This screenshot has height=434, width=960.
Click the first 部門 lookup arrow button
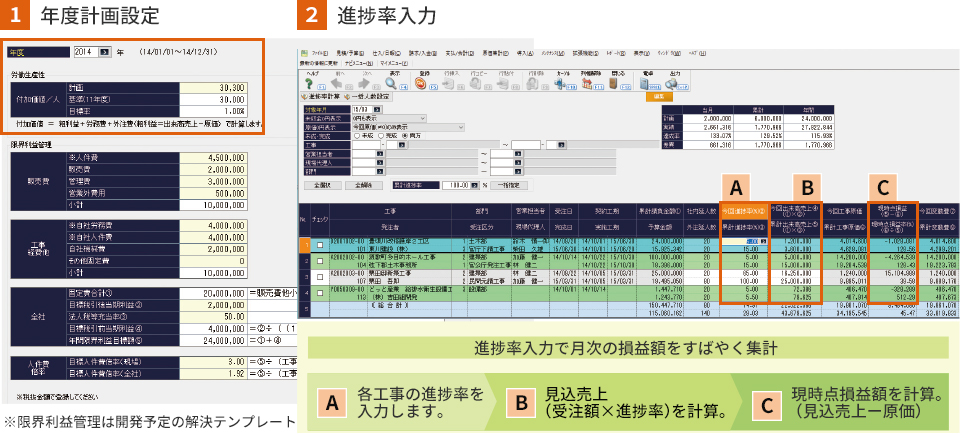click(x=380, y=171)
